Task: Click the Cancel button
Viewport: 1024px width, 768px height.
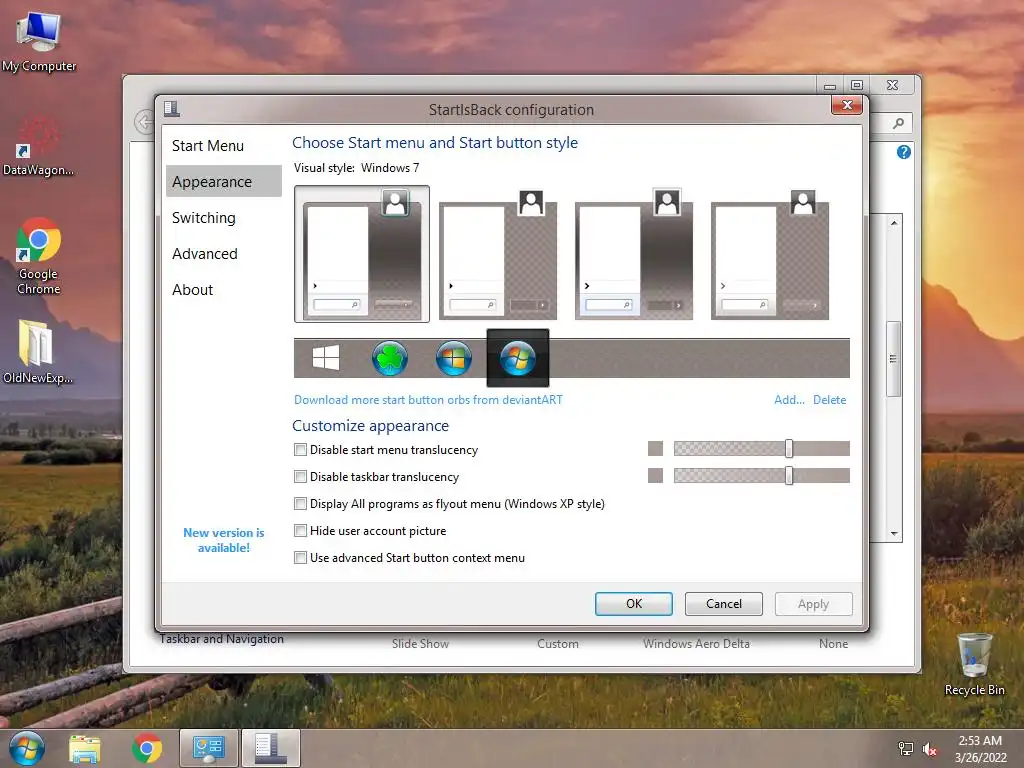Action: (724, 603)
